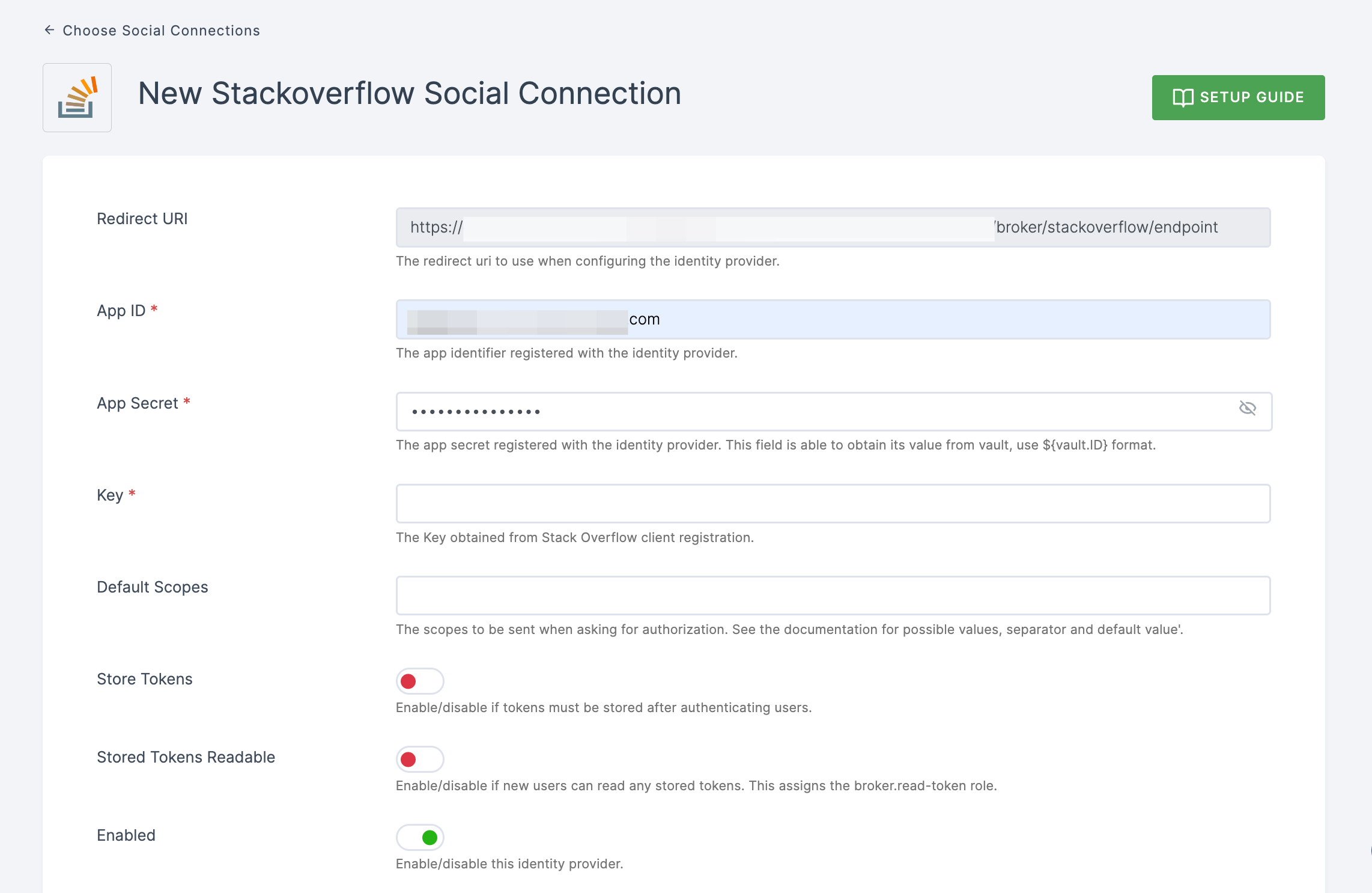The width and height of the screenshot is (1372, 893).
Task: Disable the Enabled identity provider toggle
Action: pos(420,837)
